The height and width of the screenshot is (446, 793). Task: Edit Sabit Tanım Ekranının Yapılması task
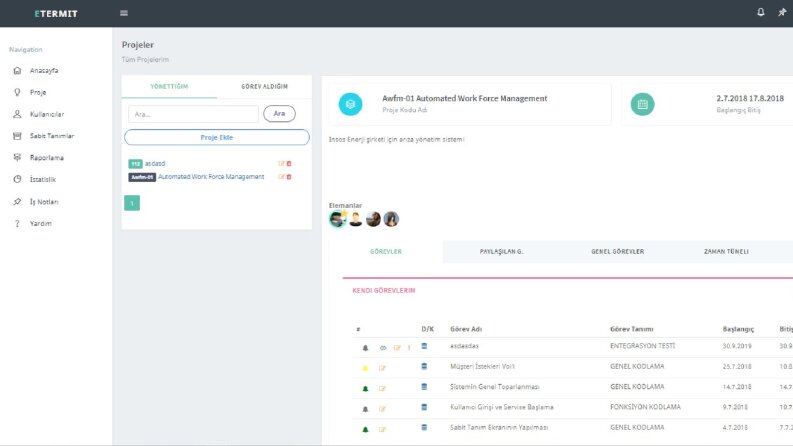tap(382, 429)
